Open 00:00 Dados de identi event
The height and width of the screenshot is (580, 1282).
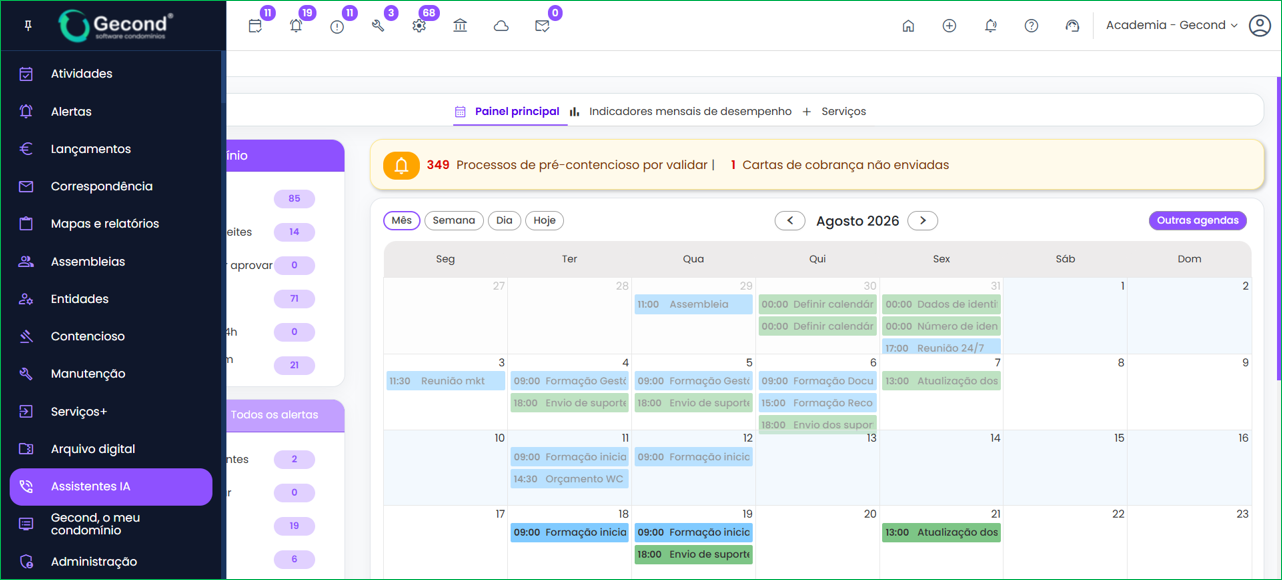[941, 305]
